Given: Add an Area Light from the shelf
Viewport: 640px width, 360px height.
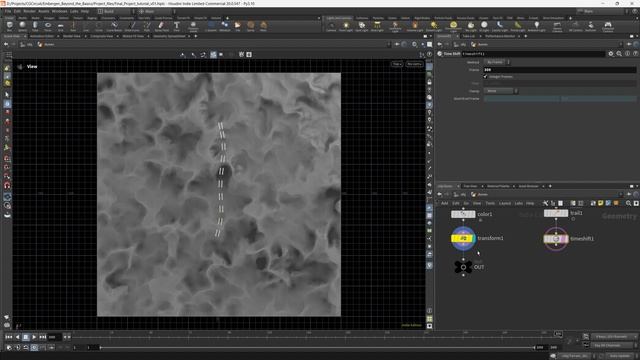Looking at the screenshot, I should tap(377, 27).
